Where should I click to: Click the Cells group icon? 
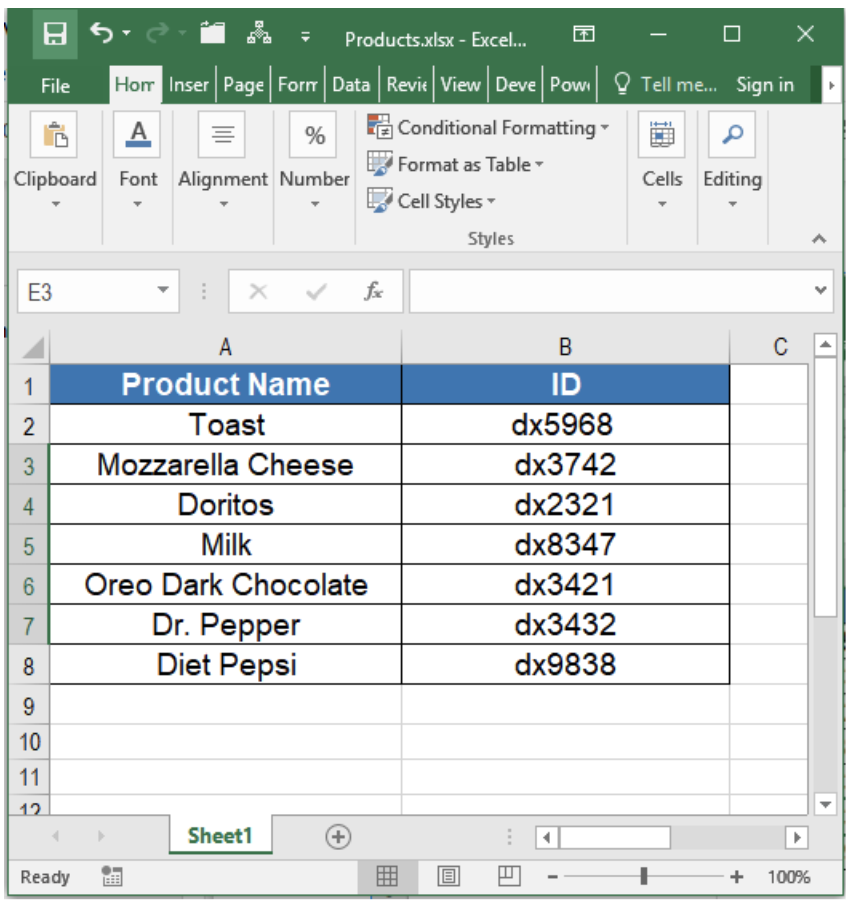pyautogui.click(x=661, y=134)
